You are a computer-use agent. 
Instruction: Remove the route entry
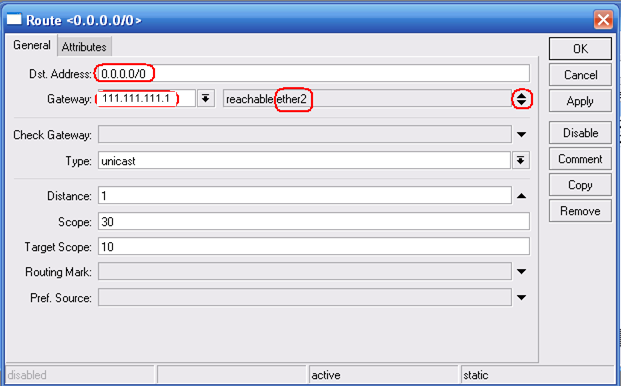pos(580,211)
